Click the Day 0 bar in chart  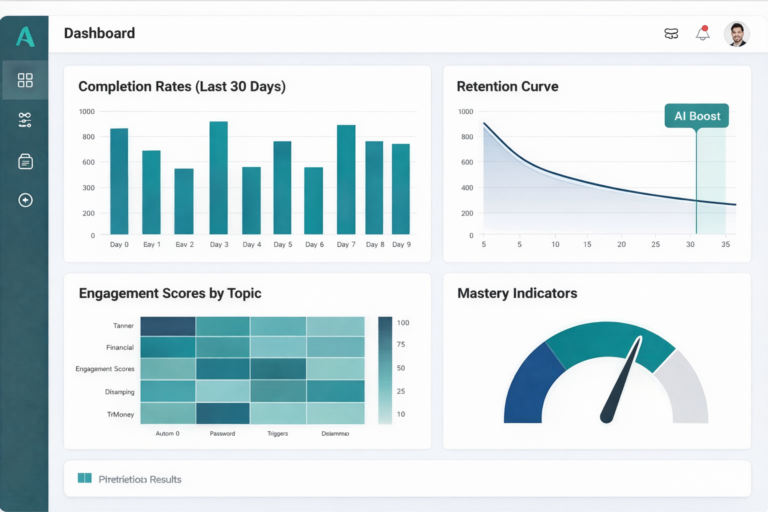click(119, 181)
